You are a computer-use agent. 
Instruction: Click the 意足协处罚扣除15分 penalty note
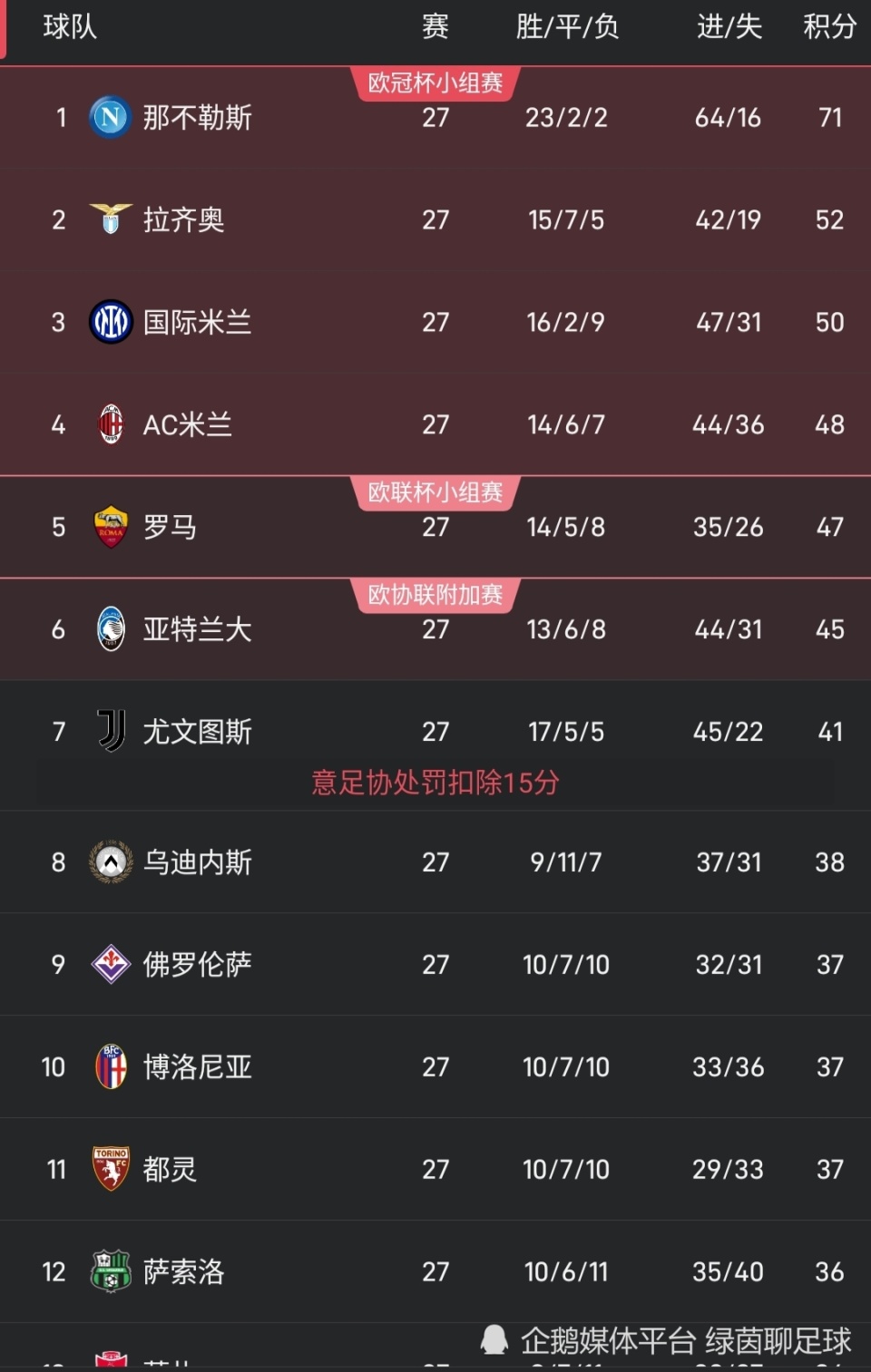(435, 783)
